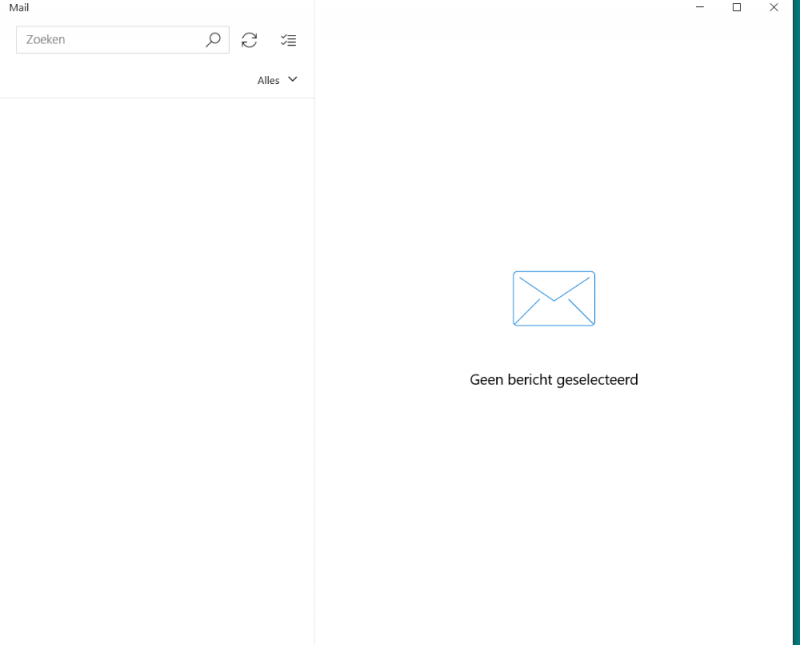The height and width of the screenshot is (645, 800).
Task: Click the 'Geen bericht geselecteerd' text
Action: pyautogui.click(x=553, y=380)
